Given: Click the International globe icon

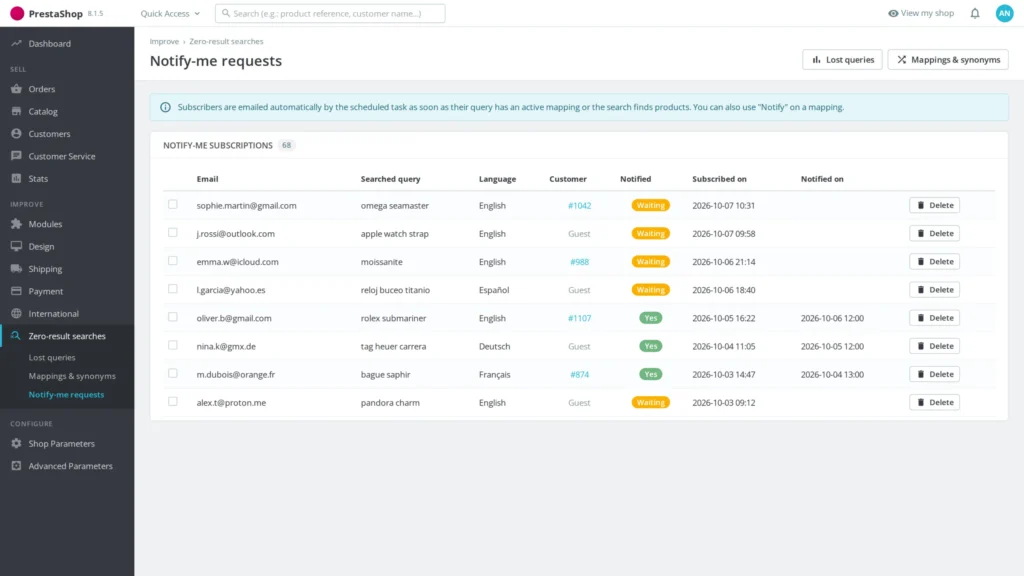Looking at the screenshot, I should [16, 313].
